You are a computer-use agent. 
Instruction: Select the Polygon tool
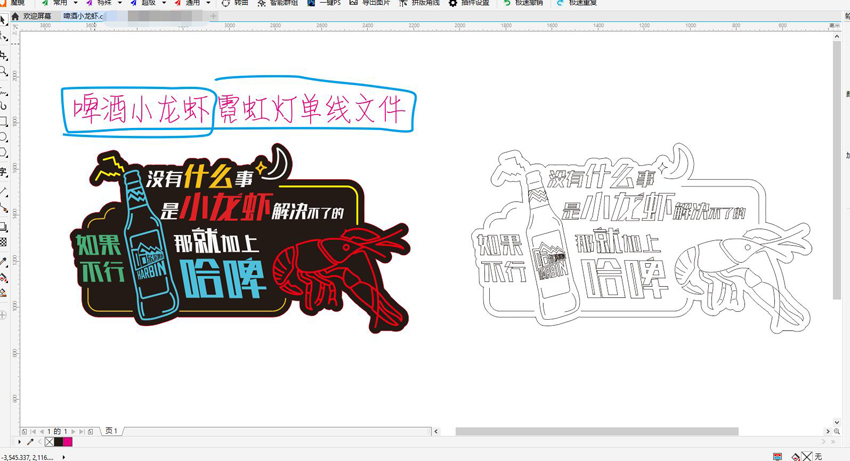tap(3, 153)
